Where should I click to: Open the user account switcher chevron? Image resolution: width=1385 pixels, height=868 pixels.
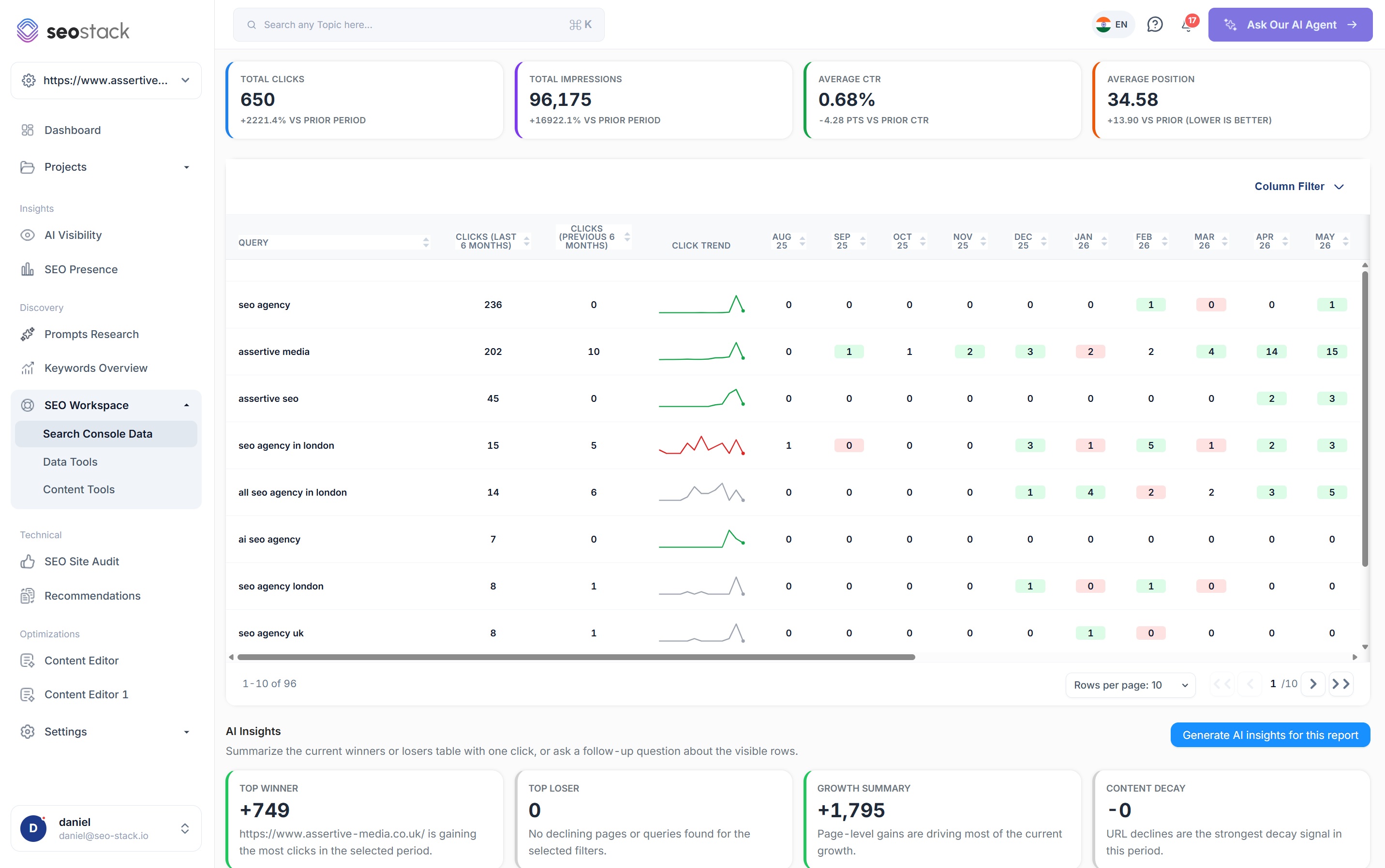click(185, 828)
